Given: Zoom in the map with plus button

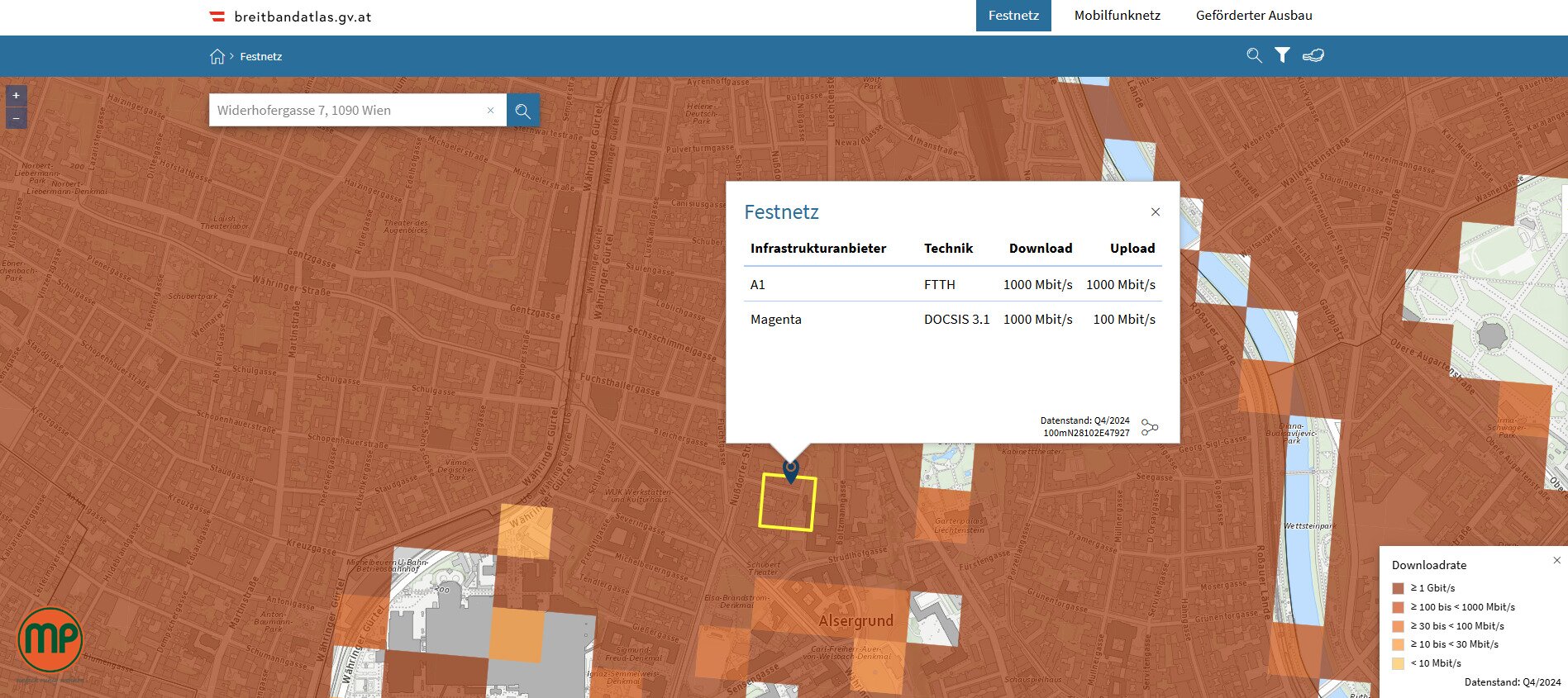Looking at the screenshot, I should [x=16, y=96].
